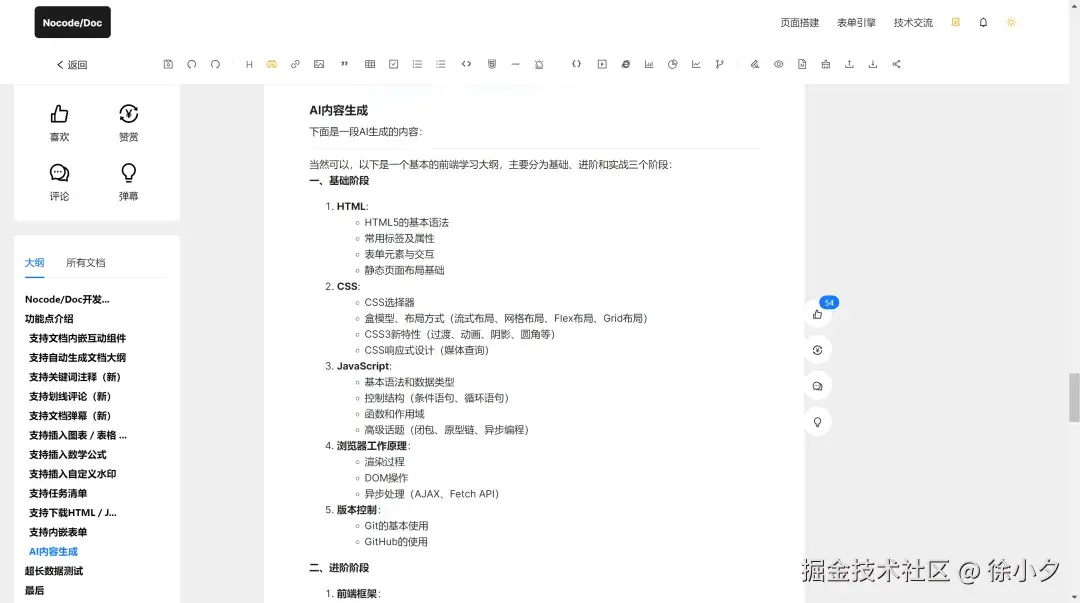Viewport: 1080px width, 603px height.
Task: Open the 表单引擎 menu item
Action: (855, 21)
